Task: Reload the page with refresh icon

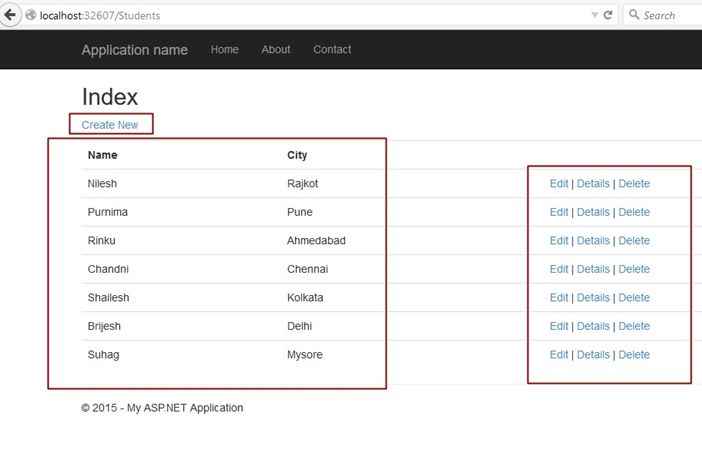Action: 608,15
